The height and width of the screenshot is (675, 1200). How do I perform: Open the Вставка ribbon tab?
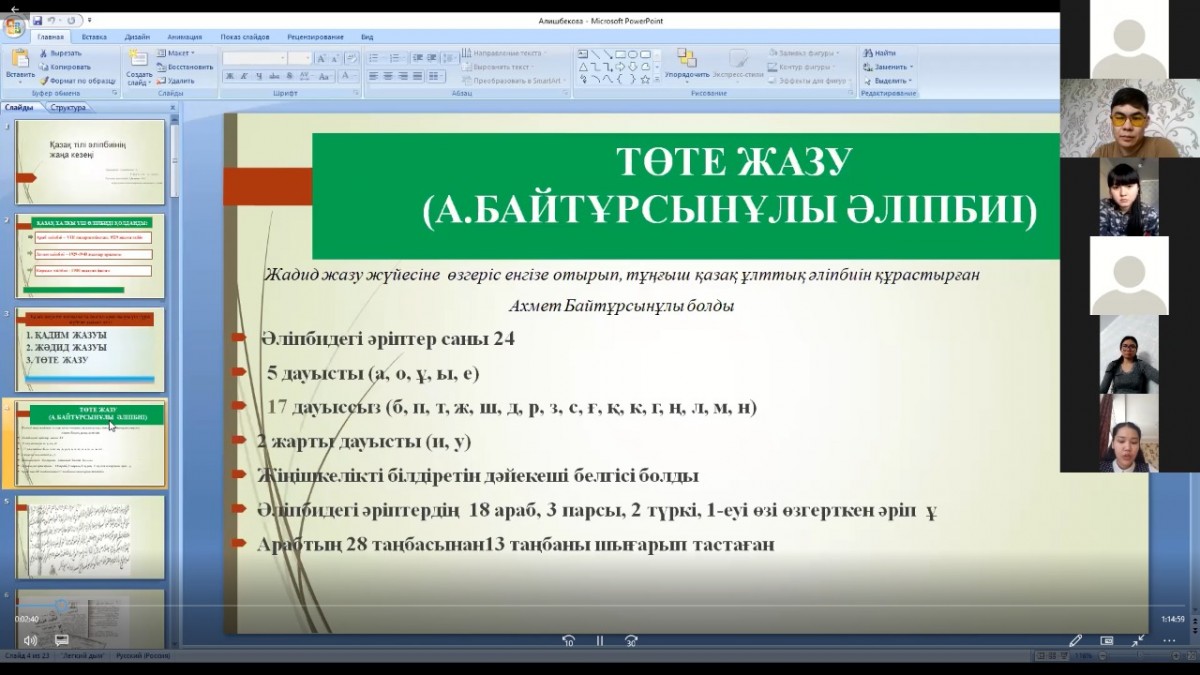[x=94, y=36]
